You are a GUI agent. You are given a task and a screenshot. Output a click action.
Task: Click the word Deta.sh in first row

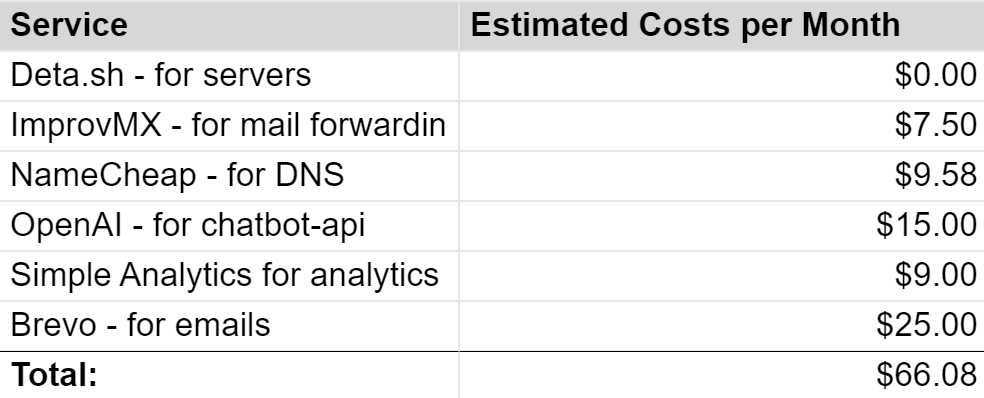pos(67,75)
